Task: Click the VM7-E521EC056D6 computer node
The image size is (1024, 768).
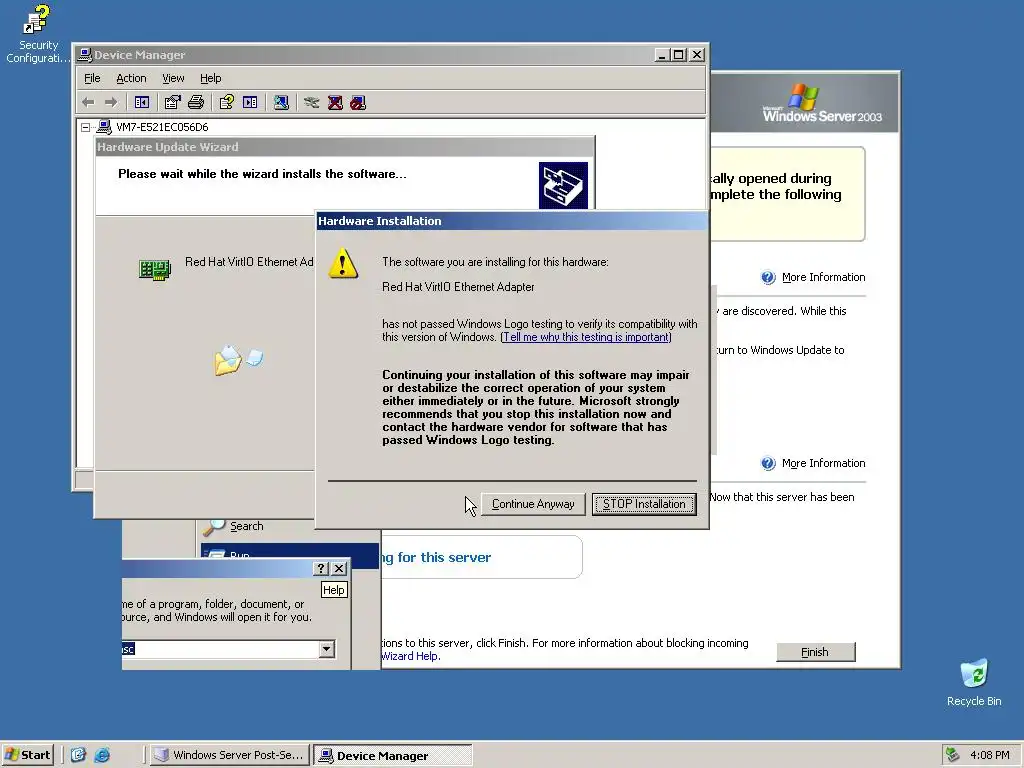Action: pyautogui.click(x=162, y=127)
